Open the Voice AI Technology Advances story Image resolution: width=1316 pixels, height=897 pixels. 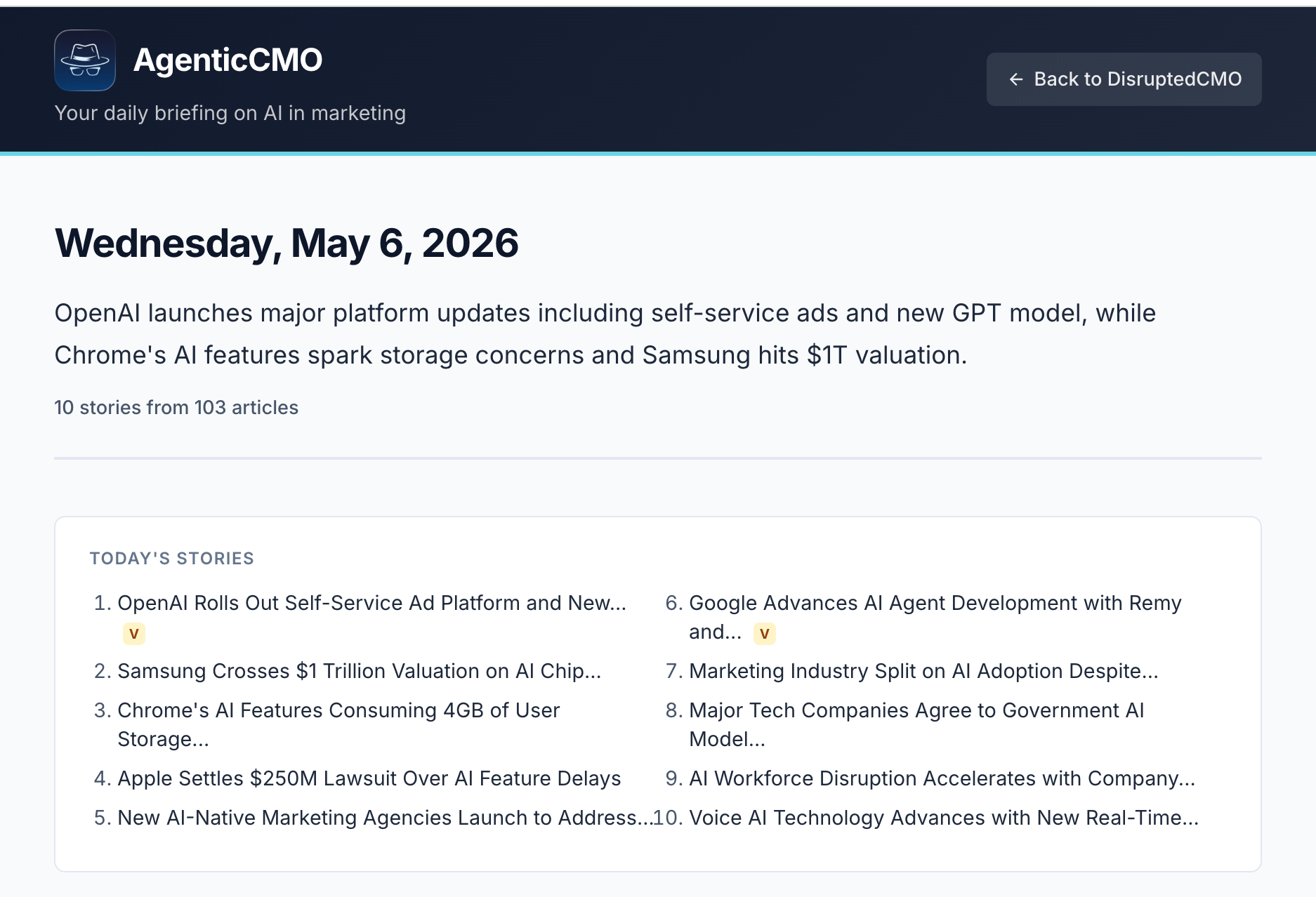pyautogui.click(x=944, y=818)
